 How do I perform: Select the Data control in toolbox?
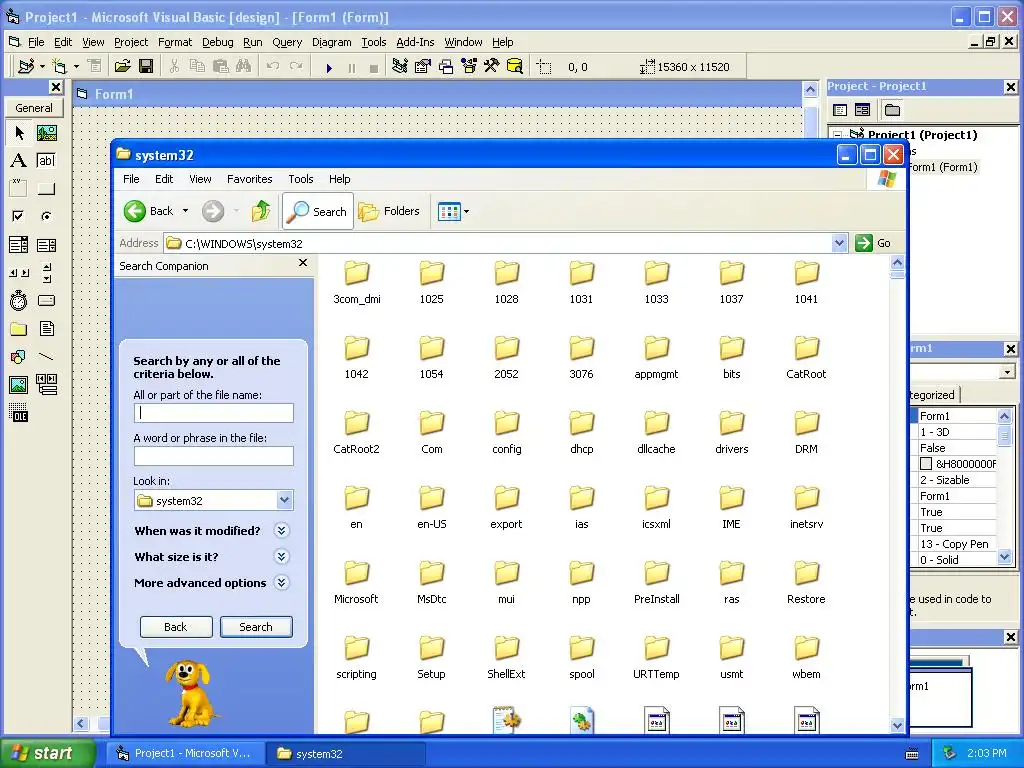click(x=46, y=385)
